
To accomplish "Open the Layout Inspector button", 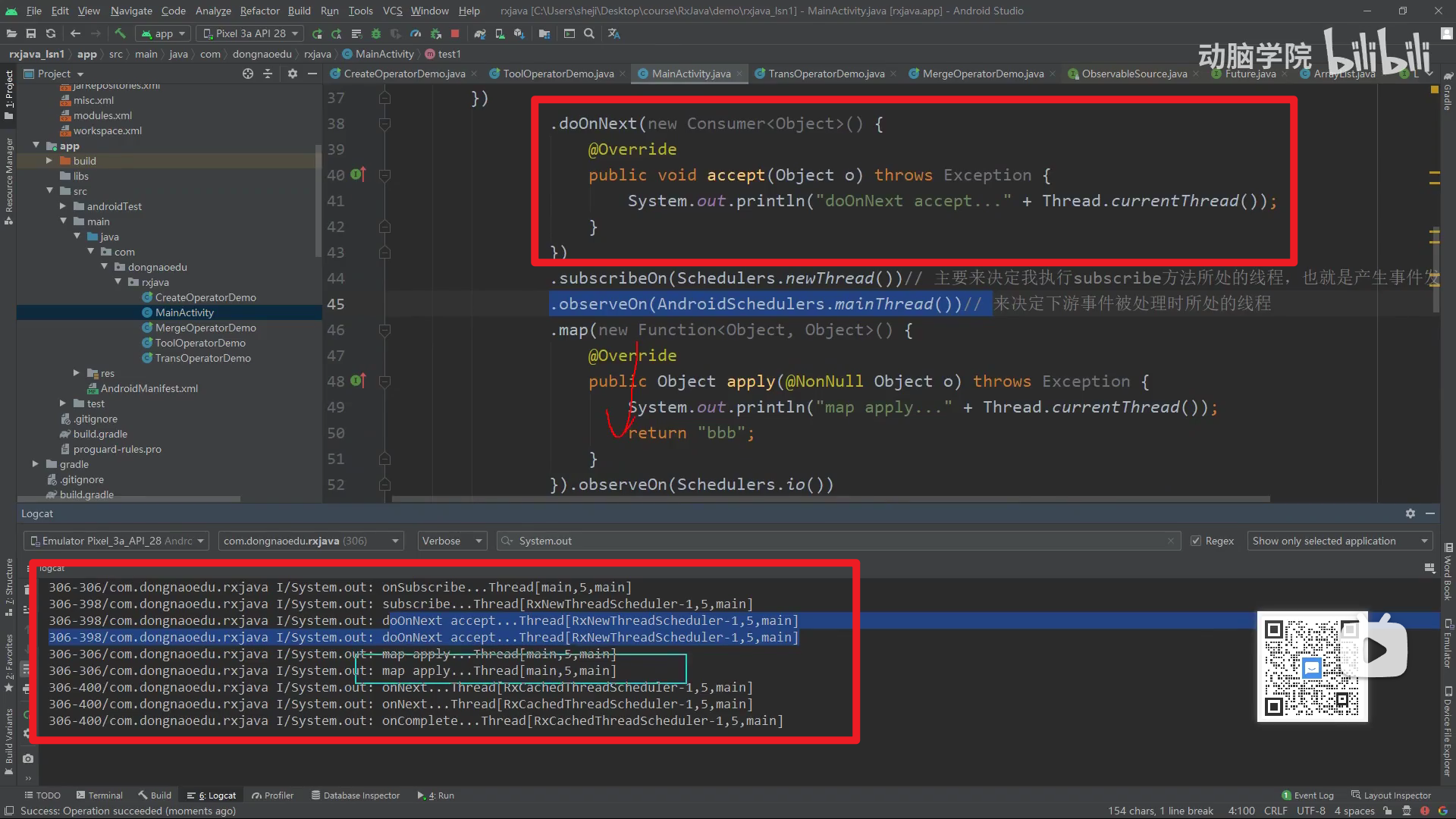I will (1392, 795).
